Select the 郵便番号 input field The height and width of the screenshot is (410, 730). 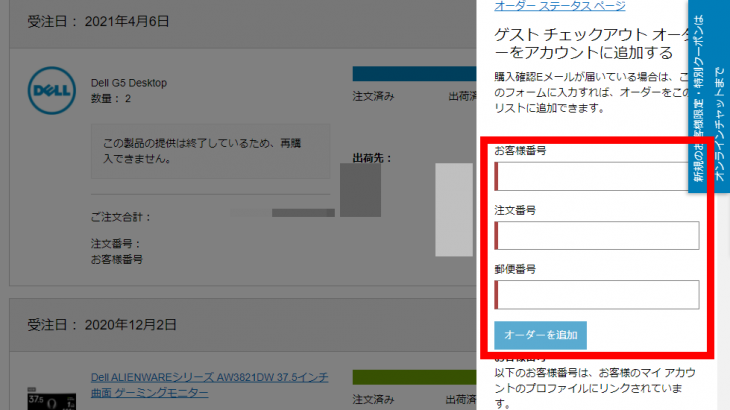(598, 295)
